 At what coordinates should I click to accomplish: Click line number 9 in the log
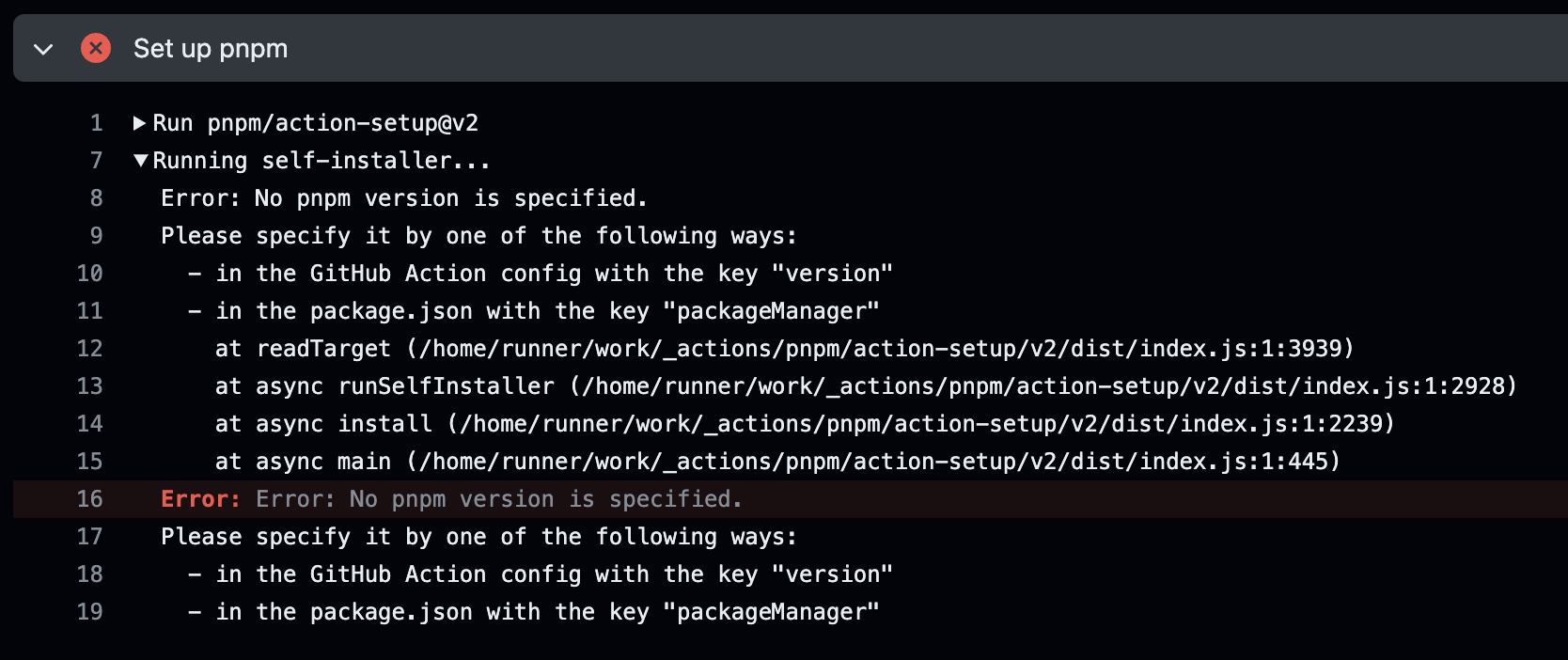point(96,236)
